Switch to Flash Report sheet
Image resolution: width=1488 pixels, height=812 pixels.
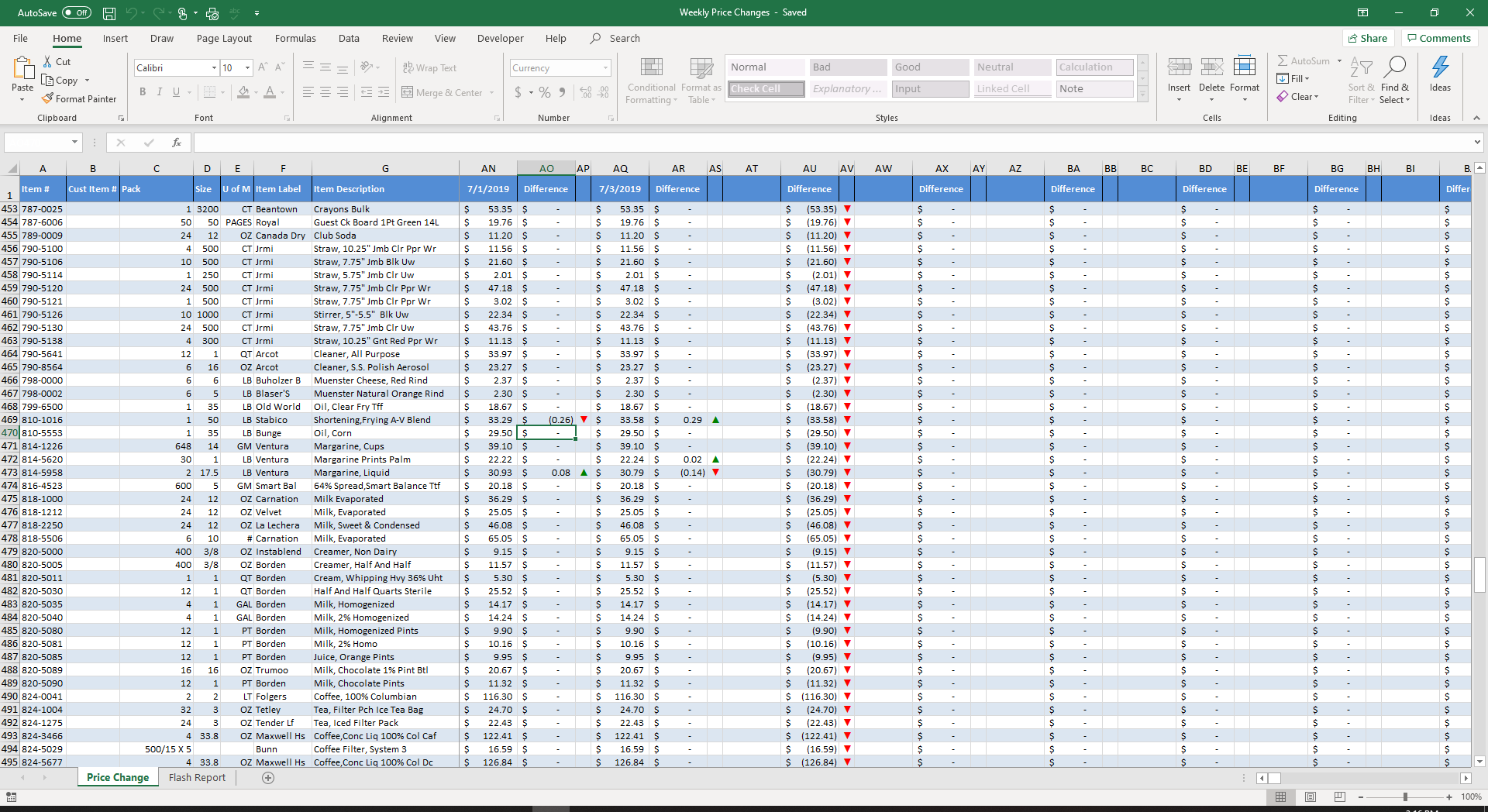tap(197, 778)
